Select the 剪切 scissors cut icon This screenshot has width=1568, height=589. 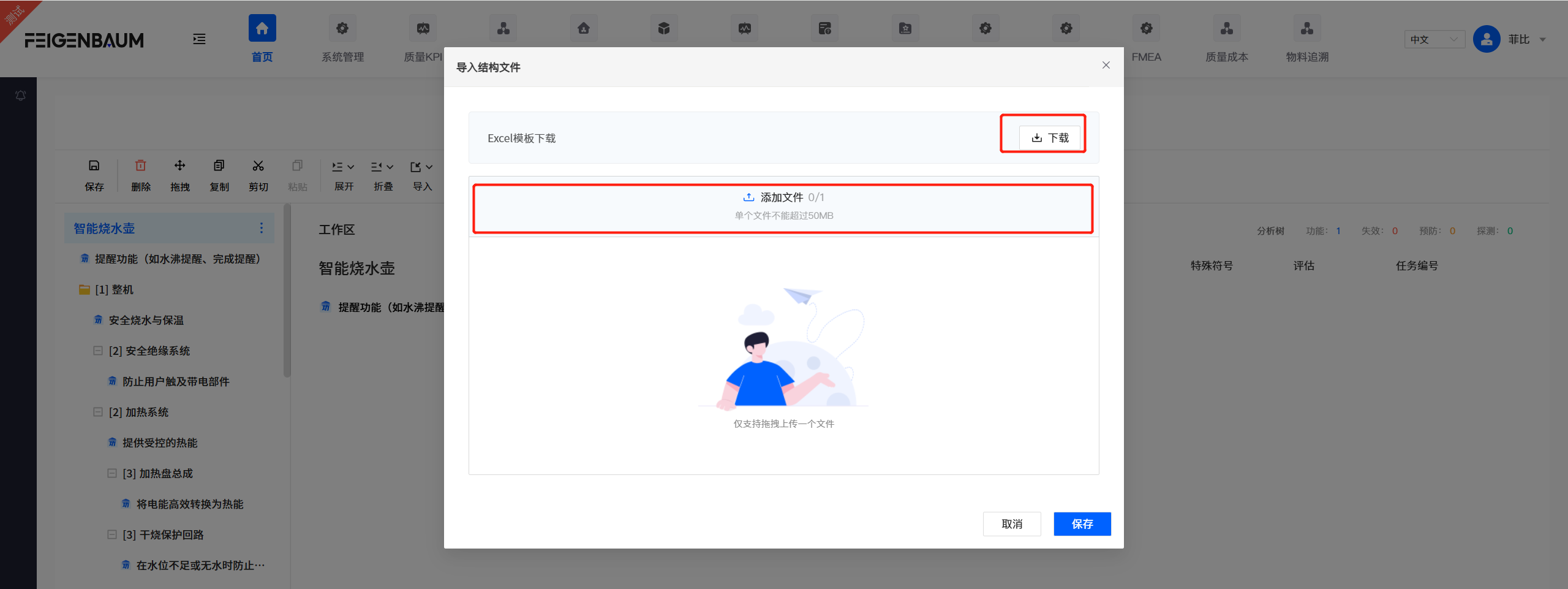pos(258,165)
